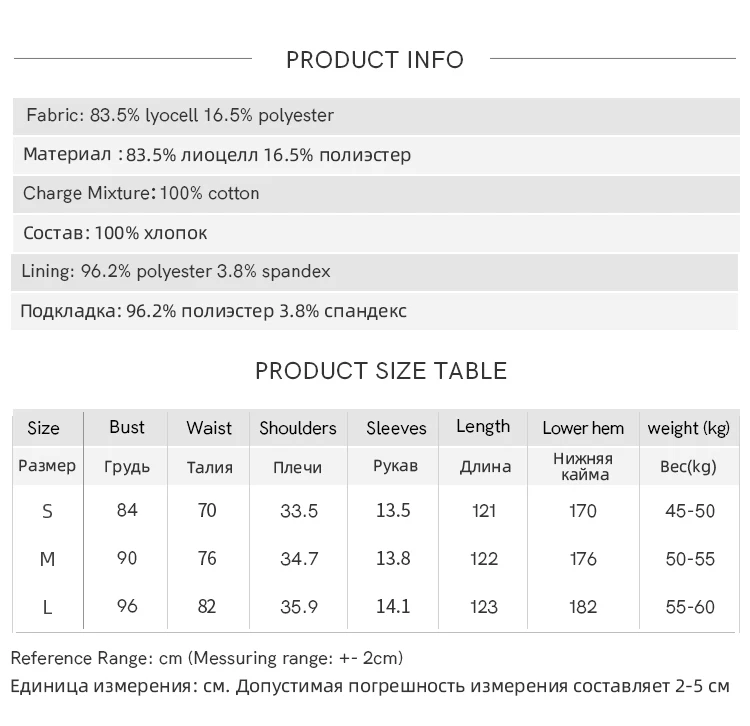The width and height of the screenshot is (750, 726).
Task: Click the Sleeves column header
Action: [396, 428]
